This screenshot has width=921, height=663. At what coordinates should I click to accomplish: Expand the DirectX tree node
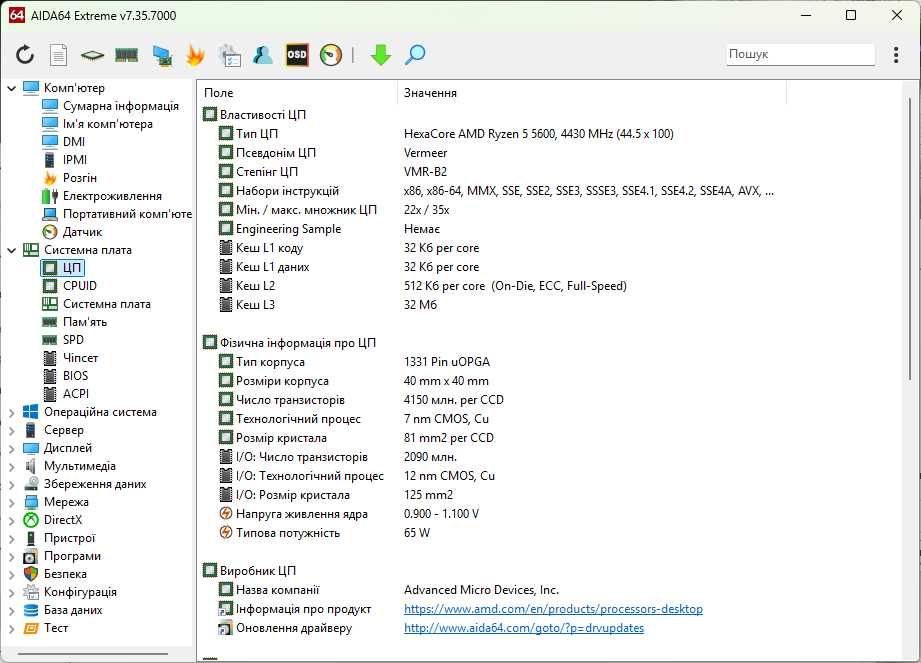pyautogui.click(x=12, y=520)
